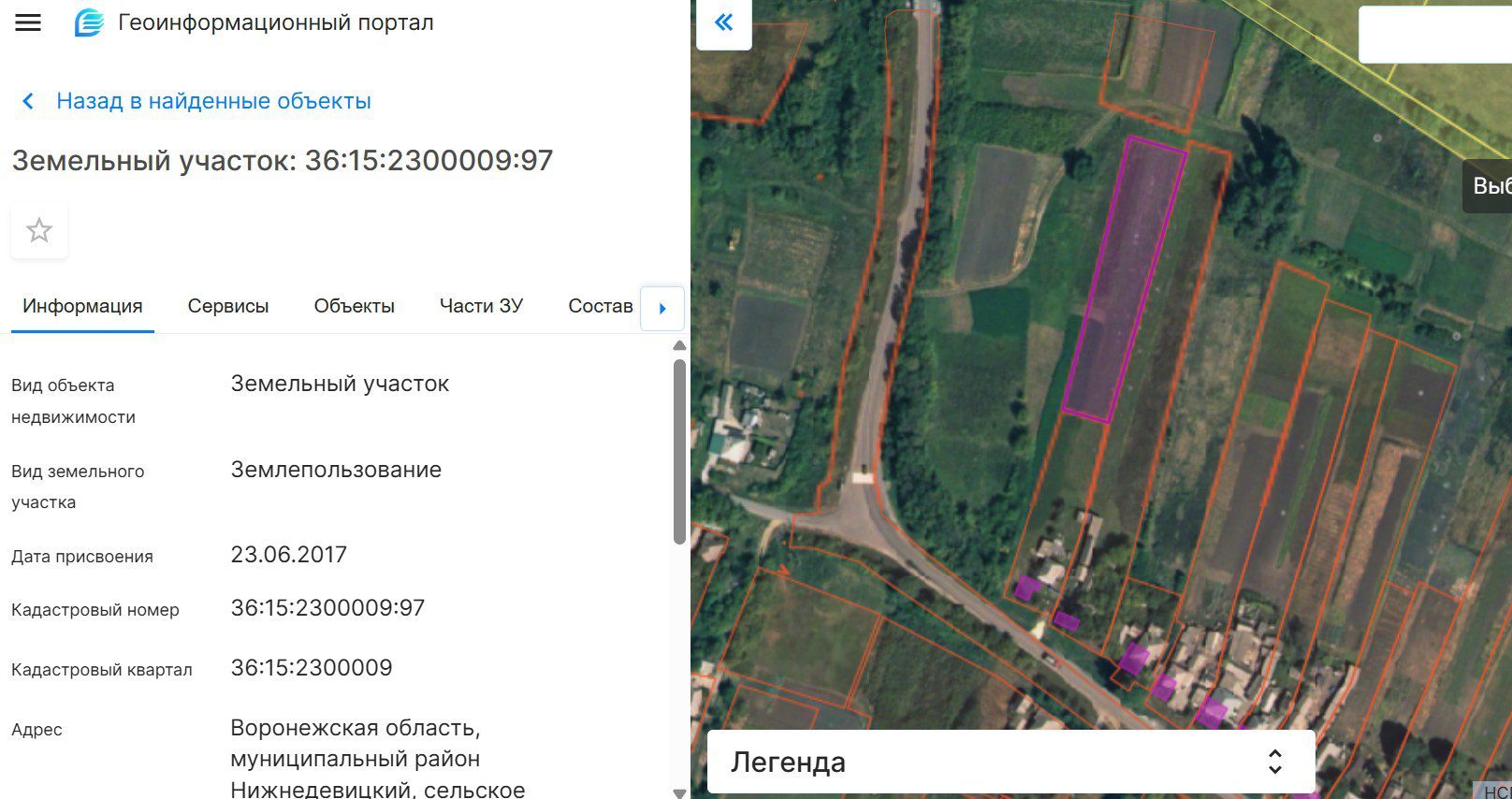Open the Сервисы tab
Image resolution: width=1512 pixels, height=799 pixels.
(228, 306)
